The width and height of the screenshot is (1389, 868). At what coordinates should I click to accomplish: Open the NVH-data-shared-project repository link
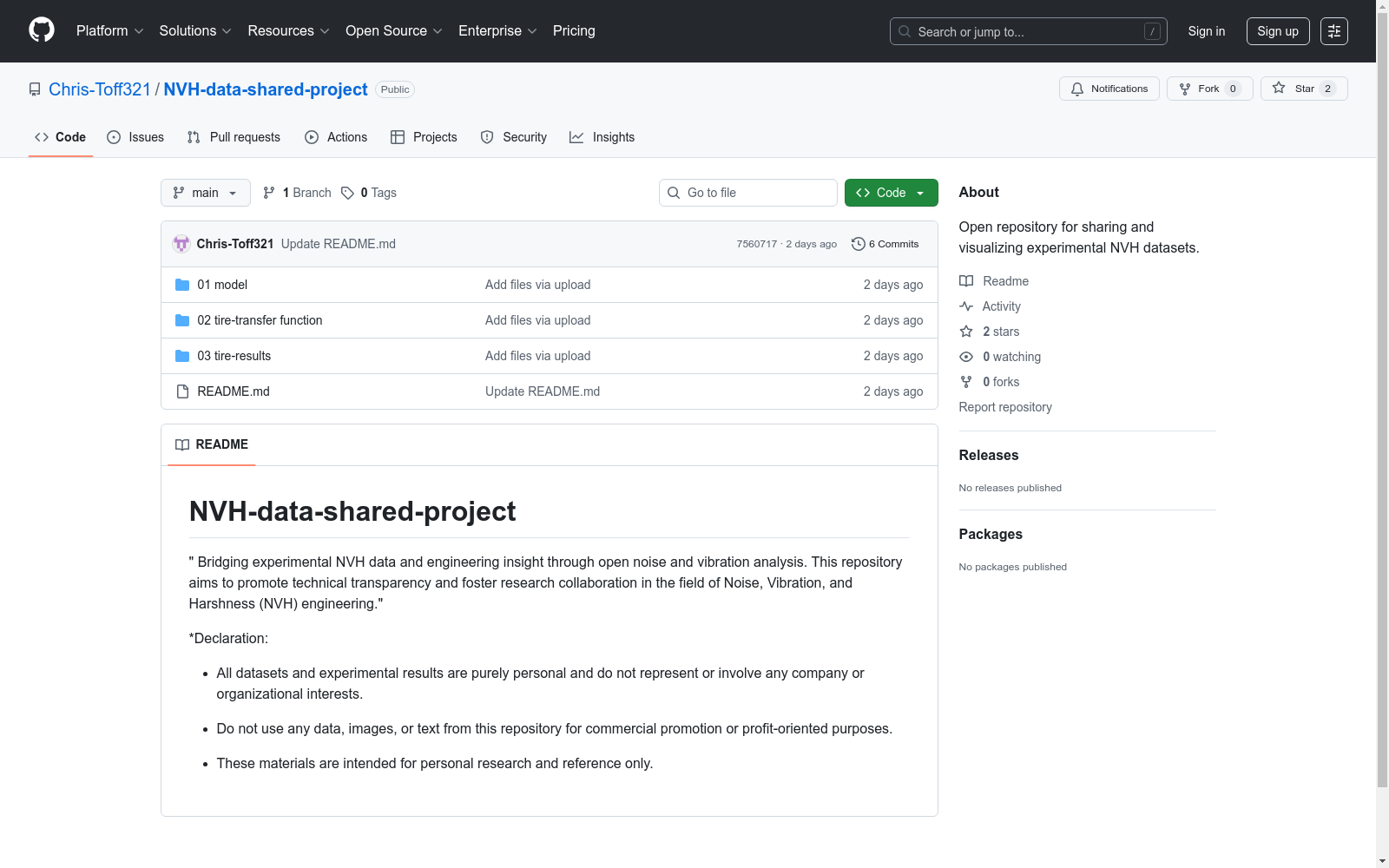[x=266, y=89]
